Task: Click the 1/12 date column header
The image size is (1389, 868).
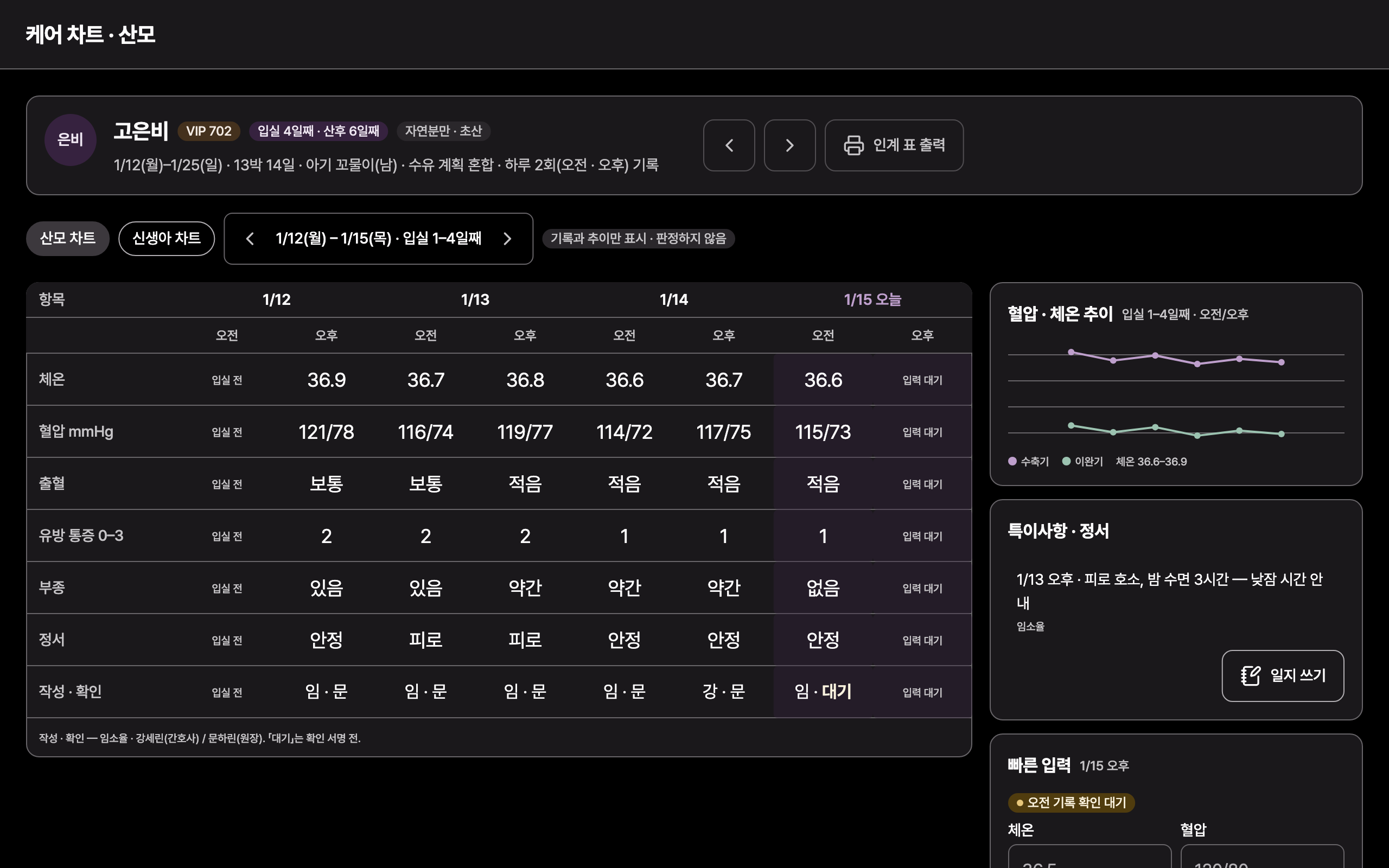Action: pos(277,299)
